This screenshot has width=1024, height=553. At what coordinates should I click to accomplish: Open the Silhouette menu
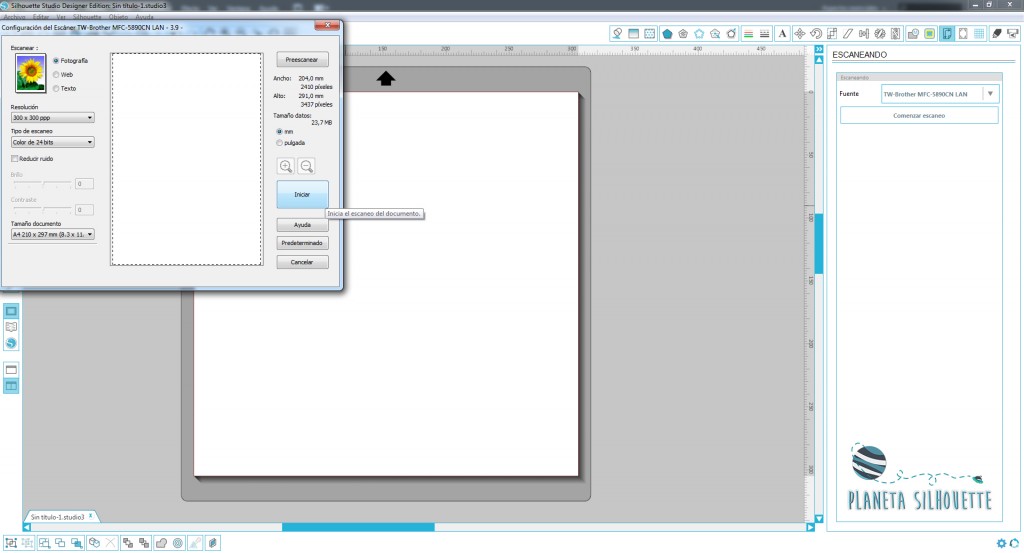tap(87, 16)
